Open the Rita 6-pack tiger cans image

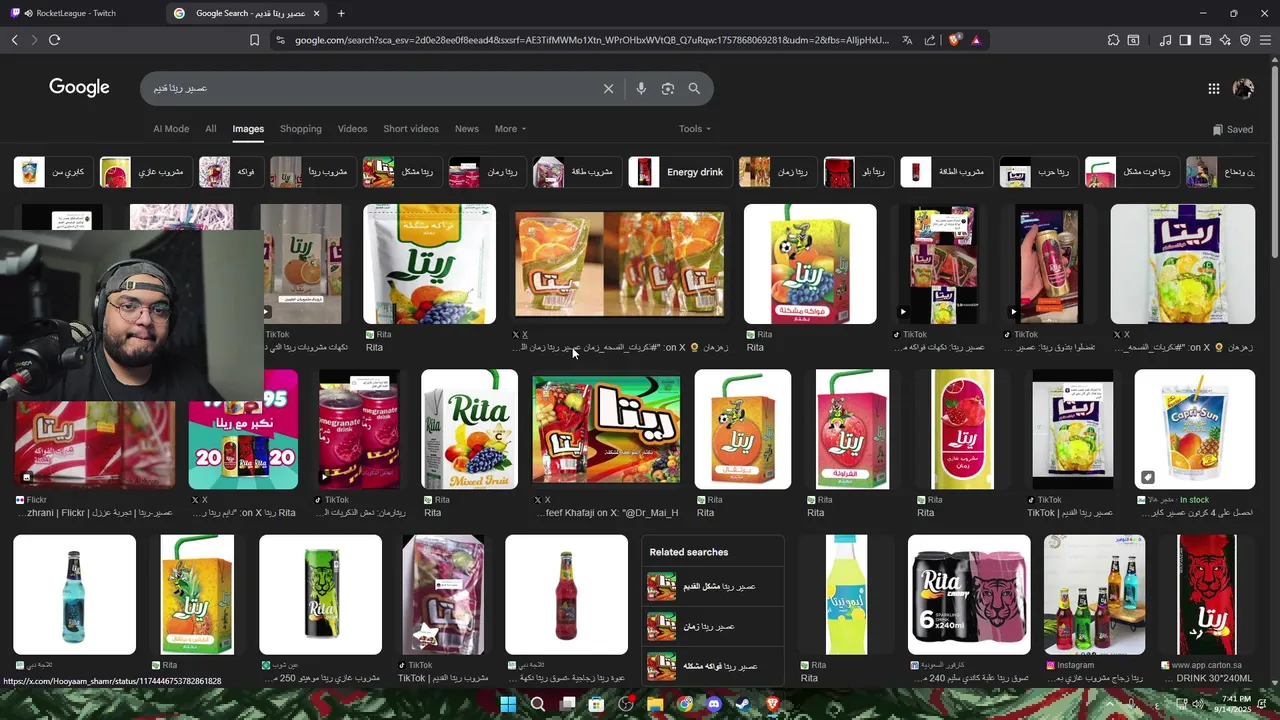(969, 595)
